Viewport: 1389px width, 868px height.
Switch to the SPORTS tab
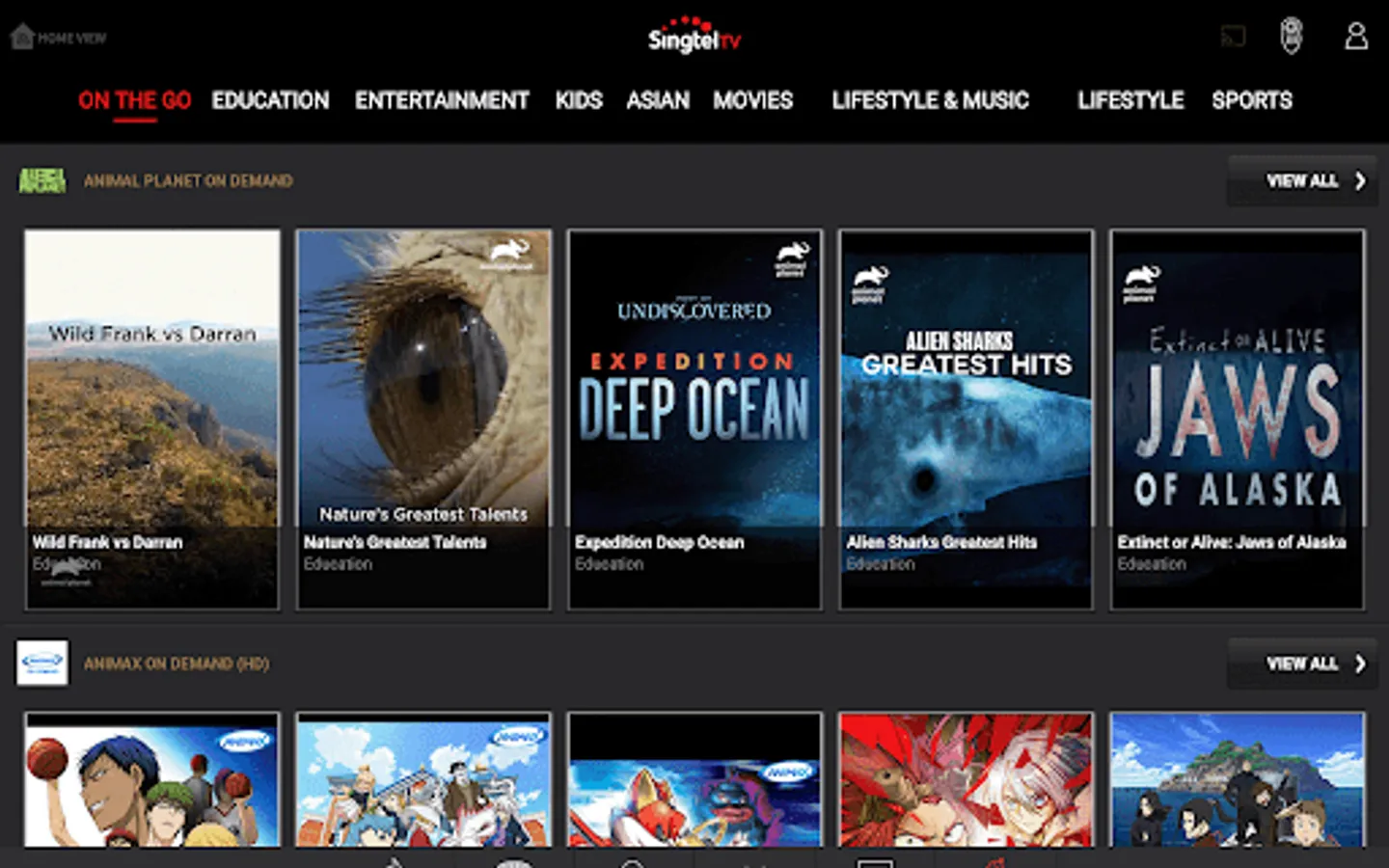[1252, 100]
